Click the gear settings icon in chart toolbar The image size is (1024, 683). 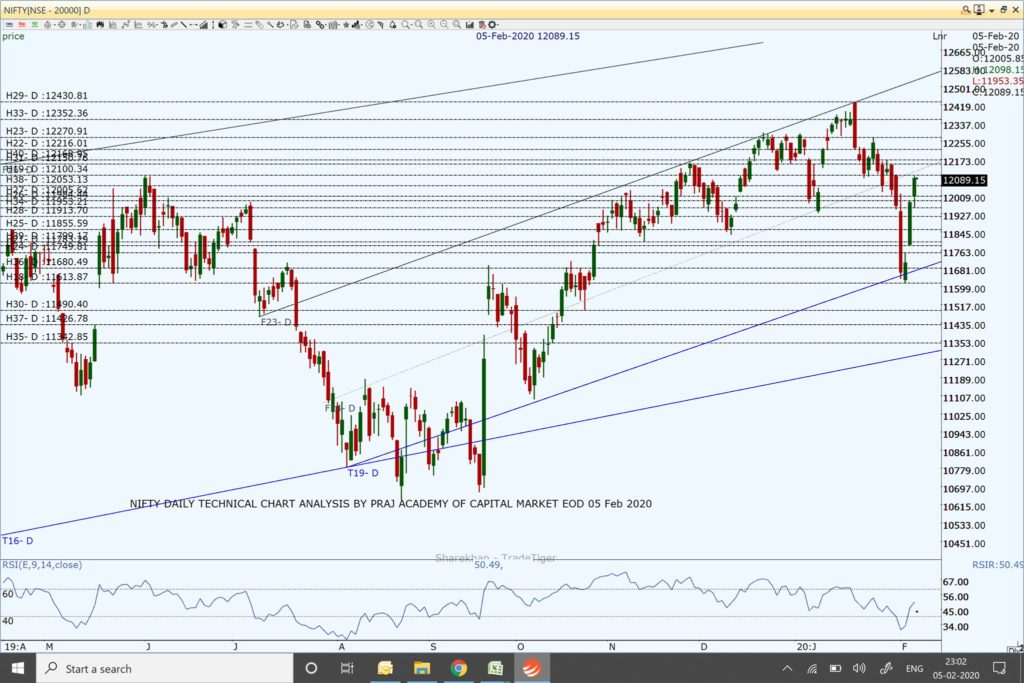click(x=492, y=25)
